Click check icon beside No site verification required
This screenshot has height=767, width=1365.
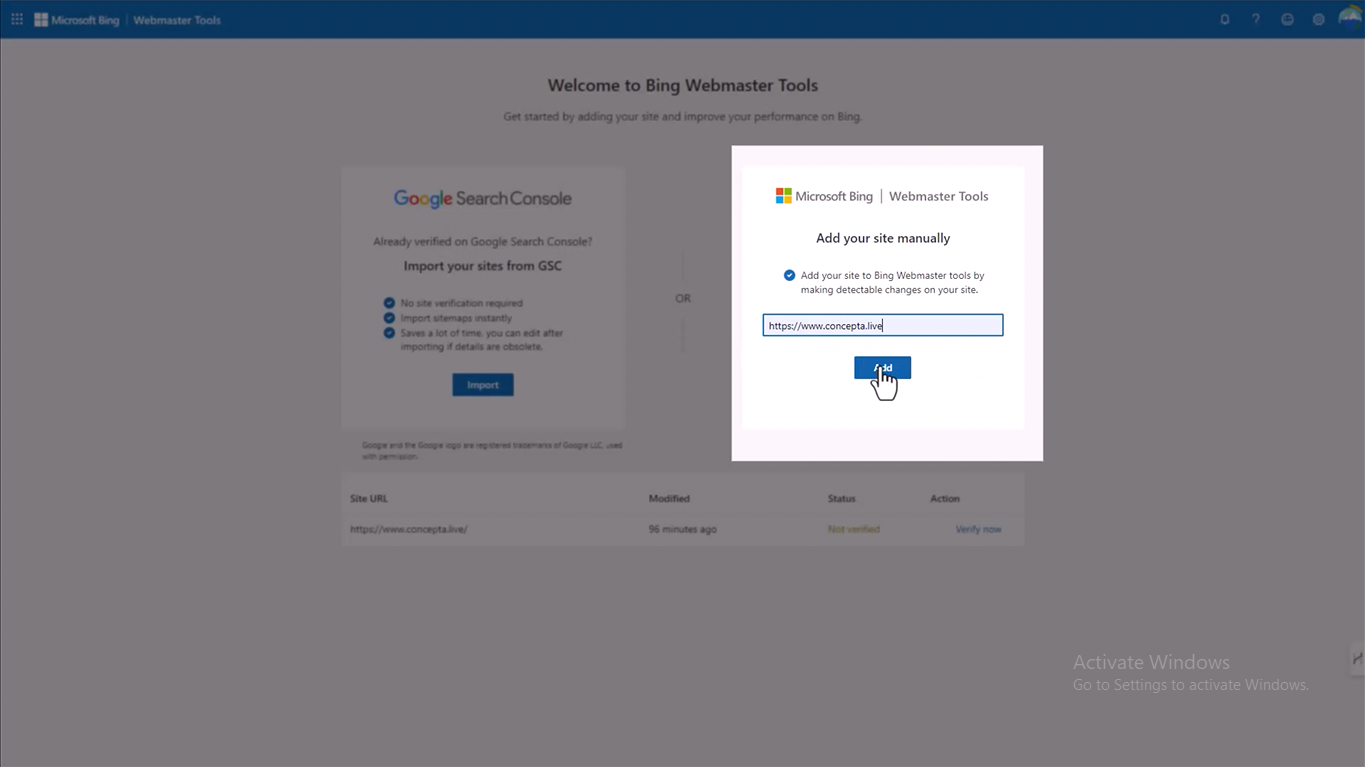point(389,303)
